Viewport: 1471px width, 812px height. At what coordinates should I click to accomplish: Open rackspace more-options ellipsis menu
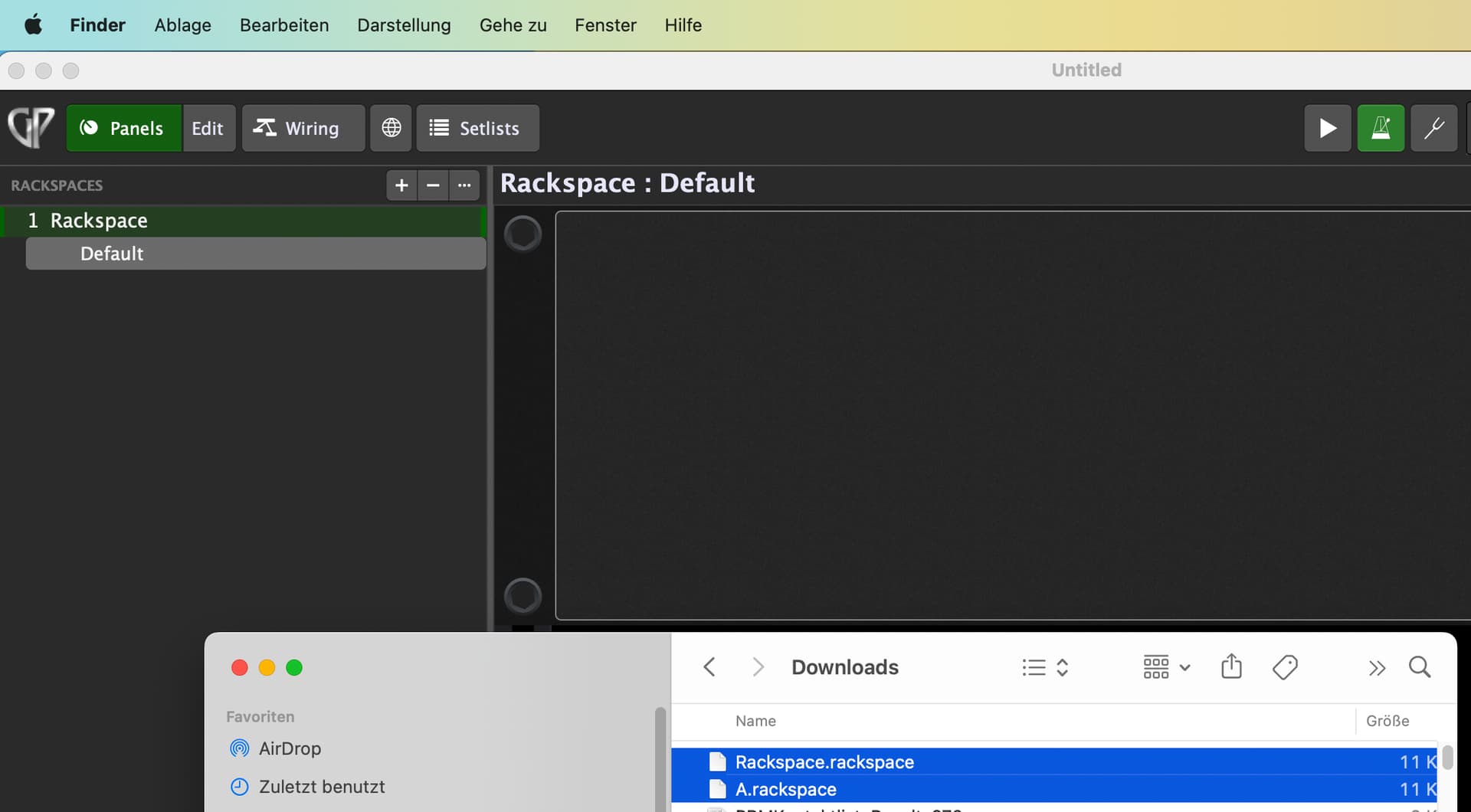pos(464,185)
